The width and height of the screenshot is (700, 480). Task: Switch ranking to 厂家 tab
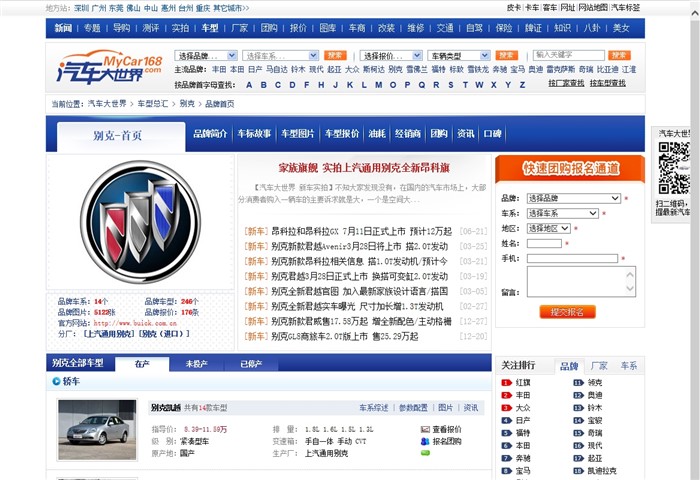pyautogui.click(x=599, y=366)
